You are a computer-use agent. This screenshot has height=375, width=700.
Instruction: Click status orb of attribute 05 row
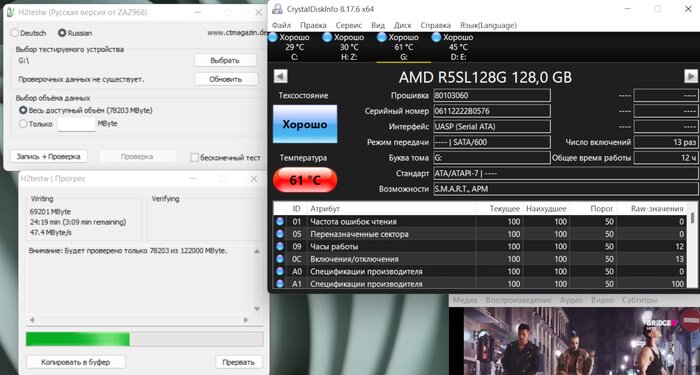[280, 234]
